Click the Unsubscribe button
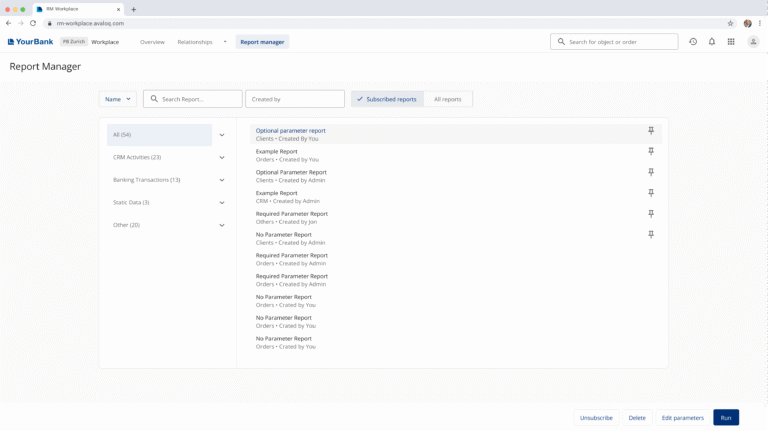The image size is (768, 432). [x=596, y=418]
